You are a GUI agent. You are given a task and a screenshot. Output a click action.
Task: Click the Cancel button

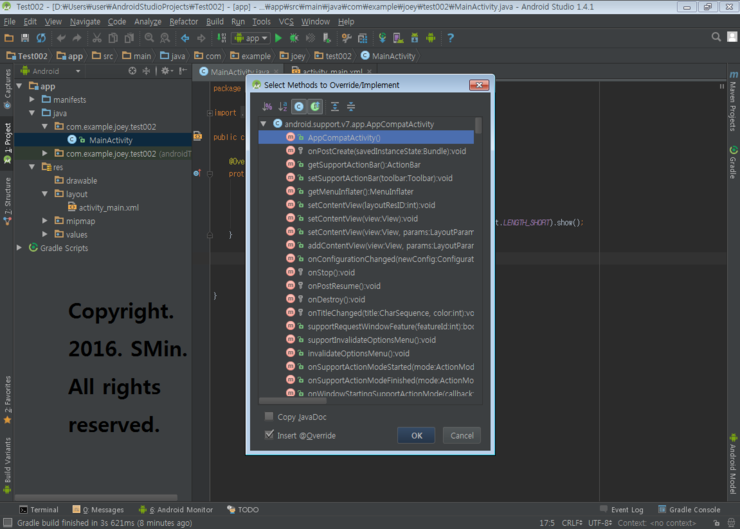coord(462,436)
